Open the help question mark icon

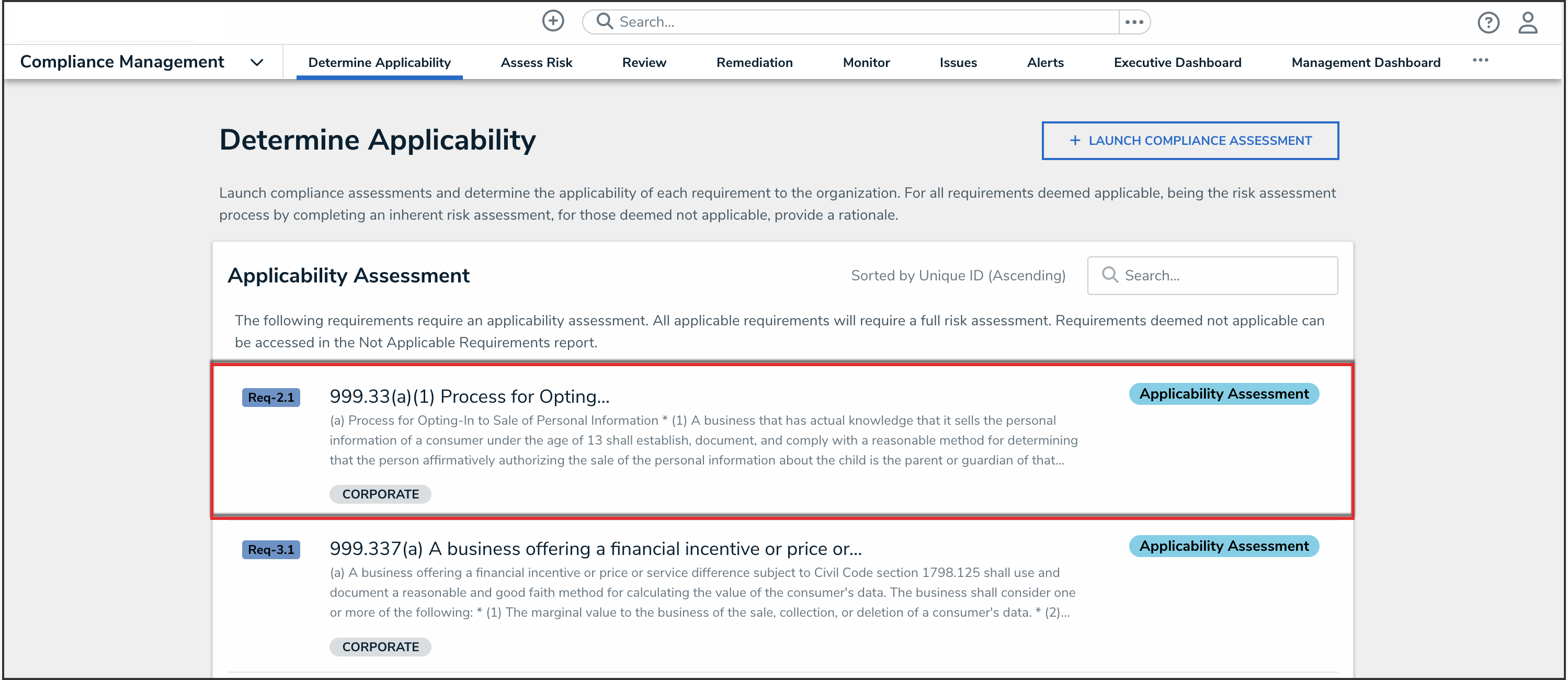[1489, 22]
